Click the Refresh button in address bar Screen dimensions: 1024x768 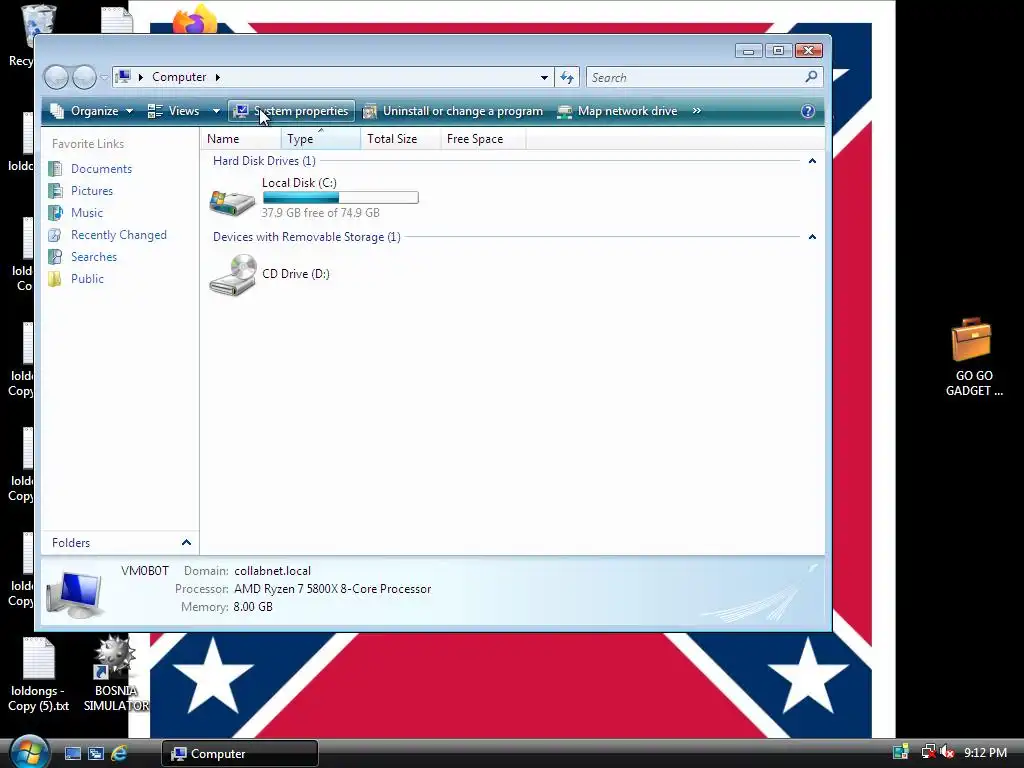click(x=567, y=77)
